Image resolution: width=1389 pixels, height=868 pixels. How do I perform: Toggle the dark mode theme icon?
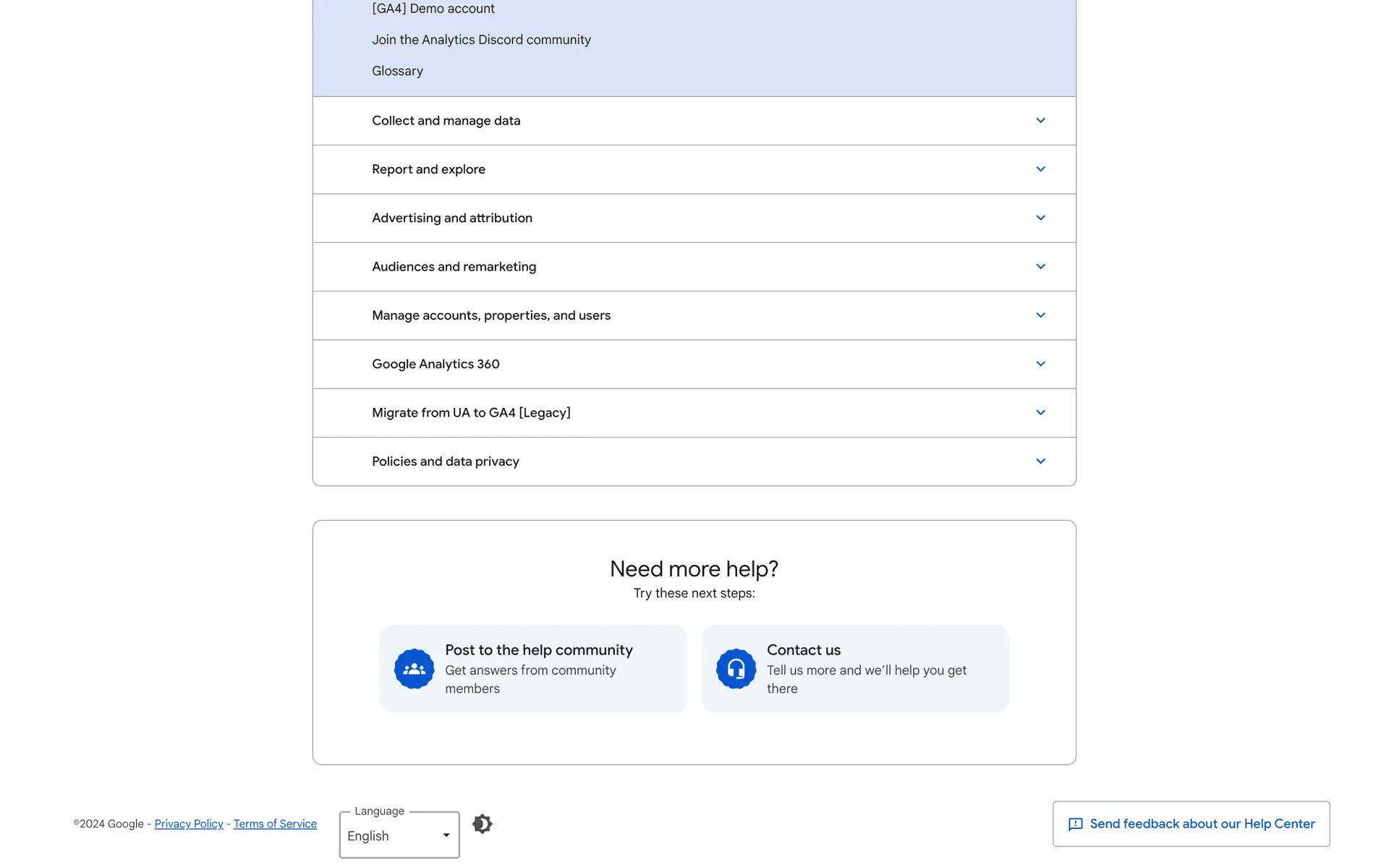(482, 824)
